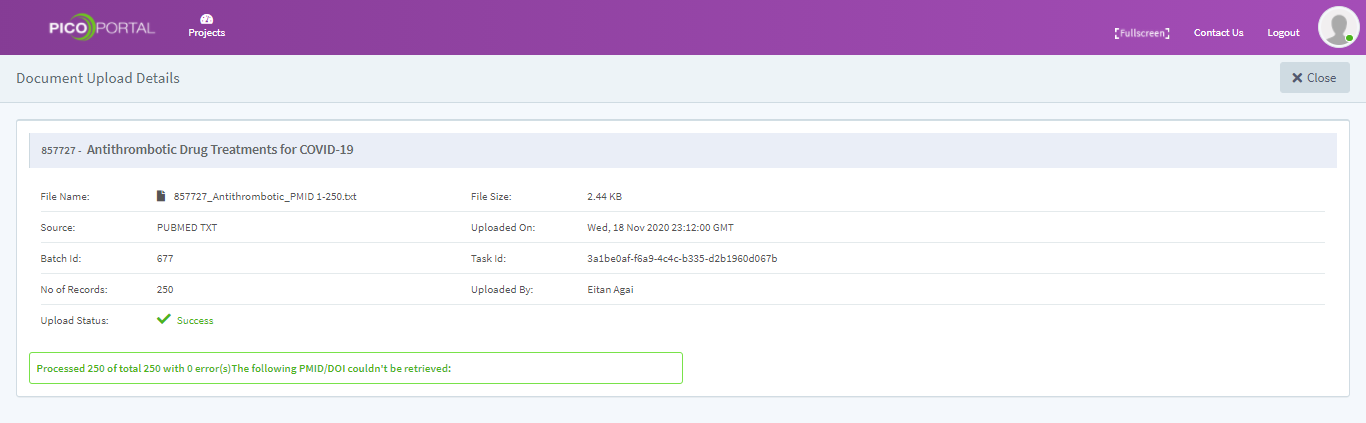
Task: Click the No of Records value 250
Action: (165, 290)
